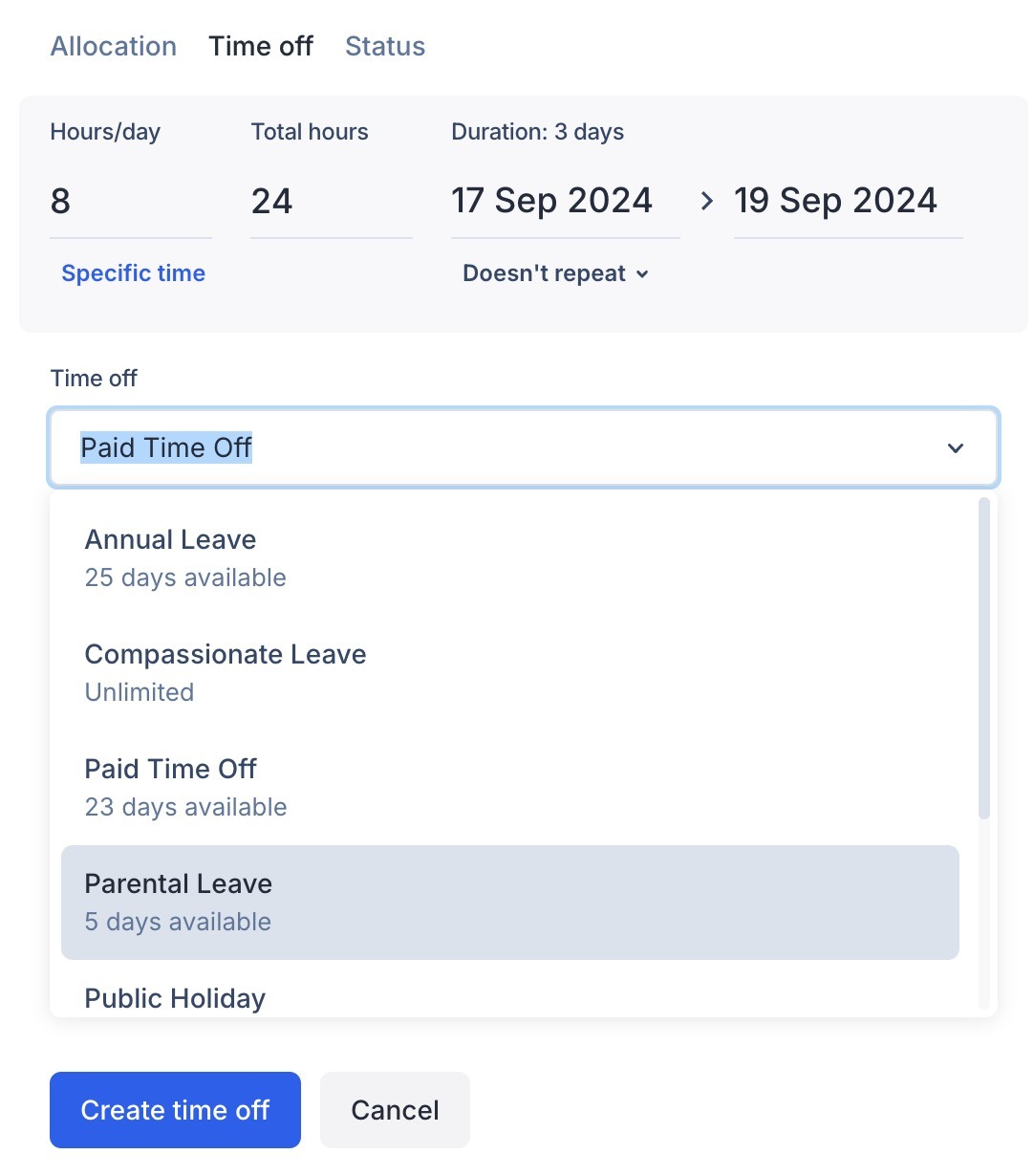Viewport: 1034px width, 1176px height.
Task: Select the Time off tab
Action: coord(261,46)
